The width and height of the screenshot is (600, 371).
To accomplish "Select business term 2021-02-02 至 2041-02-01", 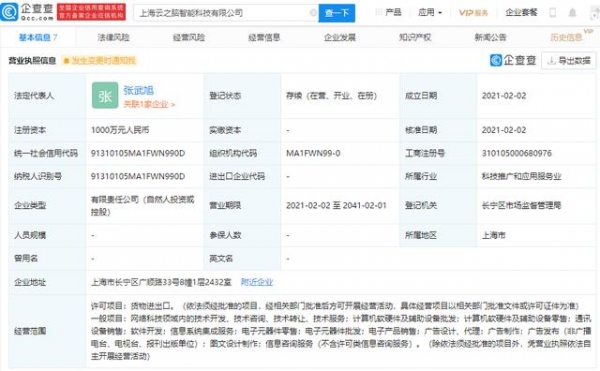I will click(x=336, y=205).
